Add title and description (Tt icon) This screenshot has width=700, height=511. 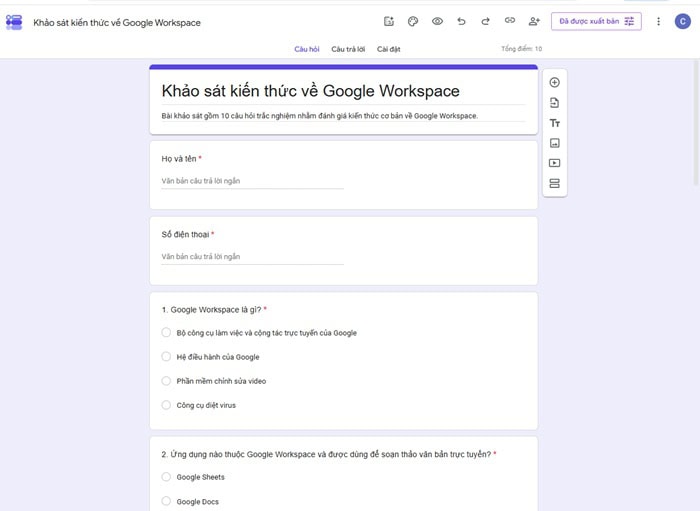point(554,123)
